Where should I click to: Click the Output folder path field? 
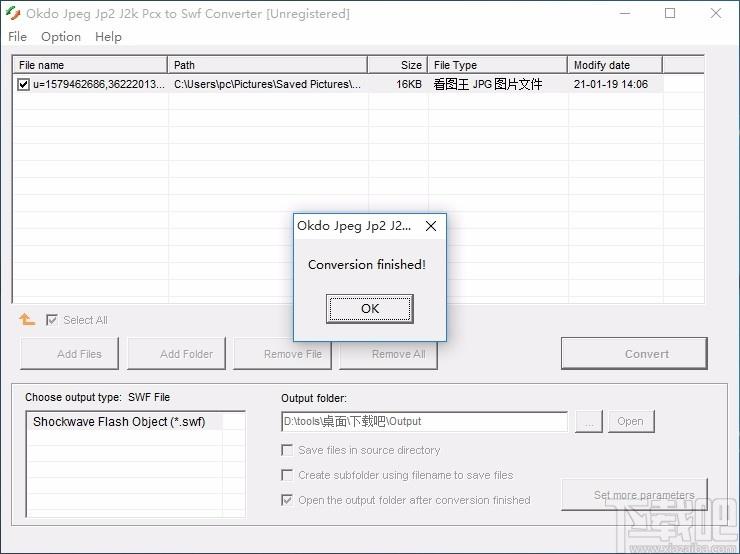[425, 421]
